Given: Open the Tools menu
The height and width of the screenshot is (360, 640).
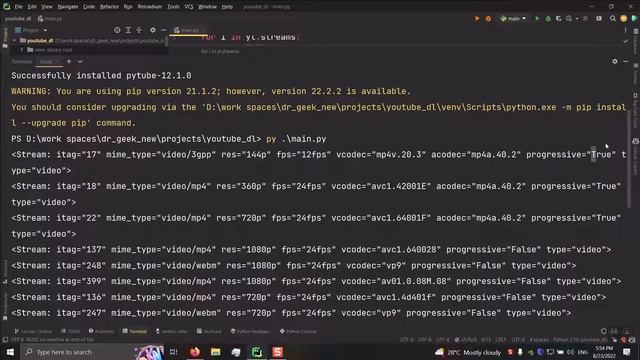Looking at the screenshot, I should (x=173, y=7).
